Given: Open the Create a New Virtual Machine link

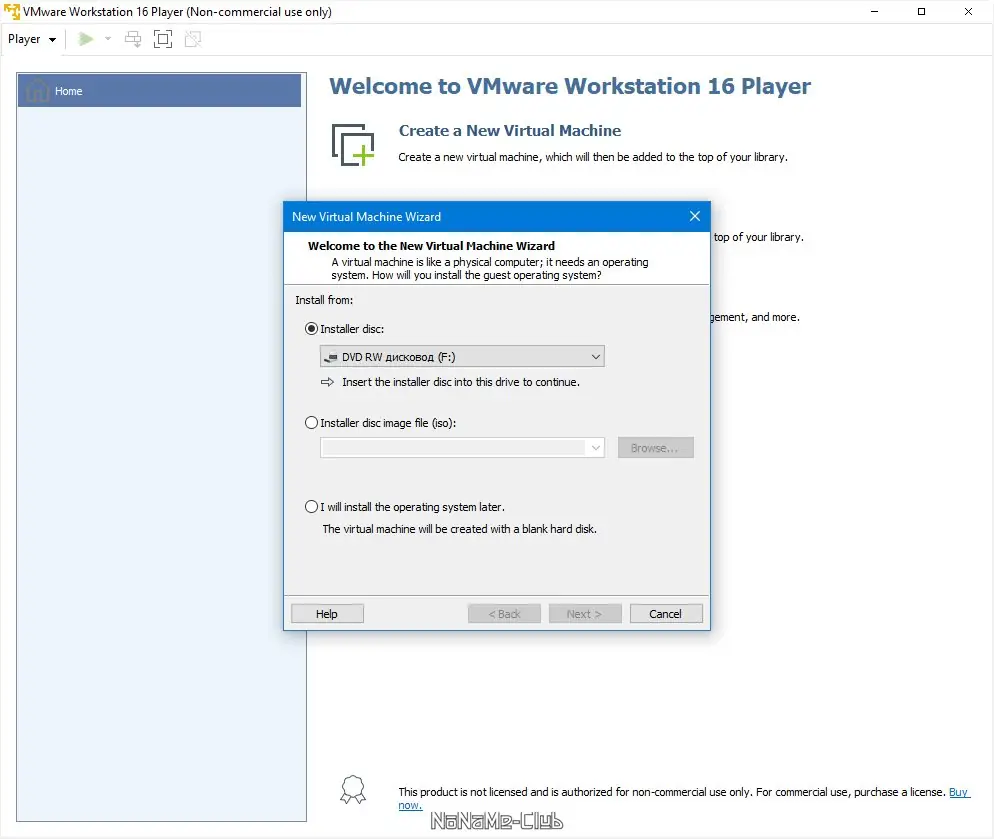Looking at the screenshot, I should click(x=510, y=131).
